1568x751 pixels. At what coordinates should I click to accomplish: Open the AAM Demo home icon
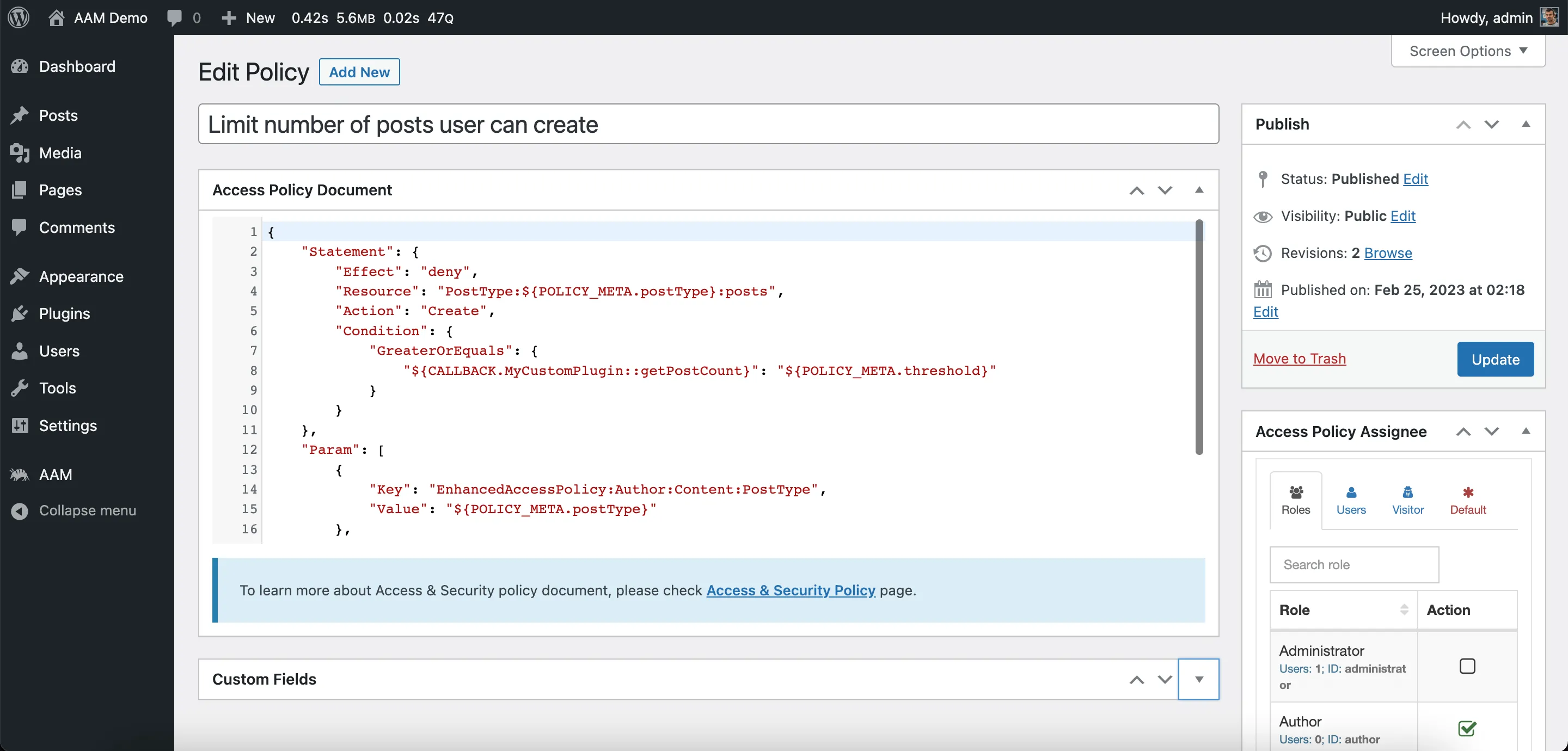(x=56, y=17)
